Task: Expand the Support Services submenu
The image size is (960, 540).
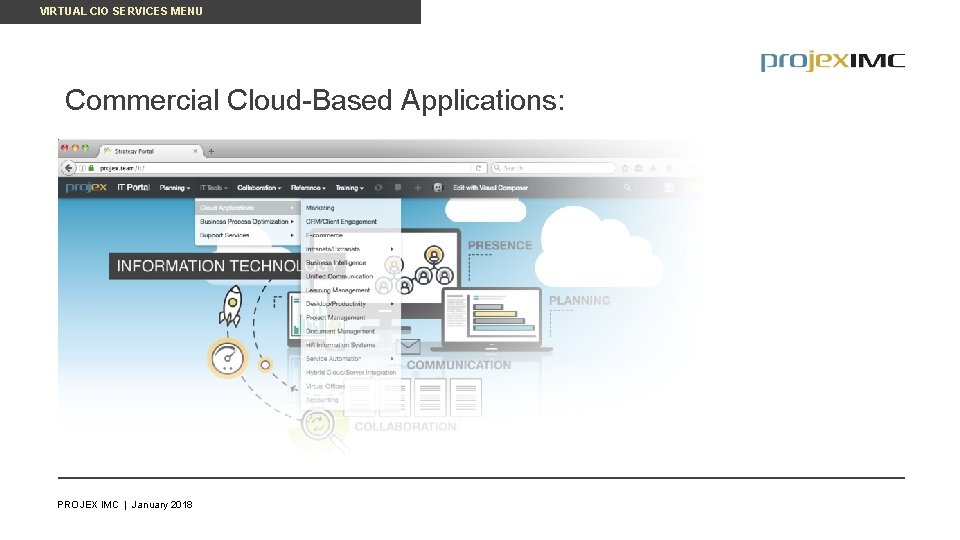Action: point(247,236)
